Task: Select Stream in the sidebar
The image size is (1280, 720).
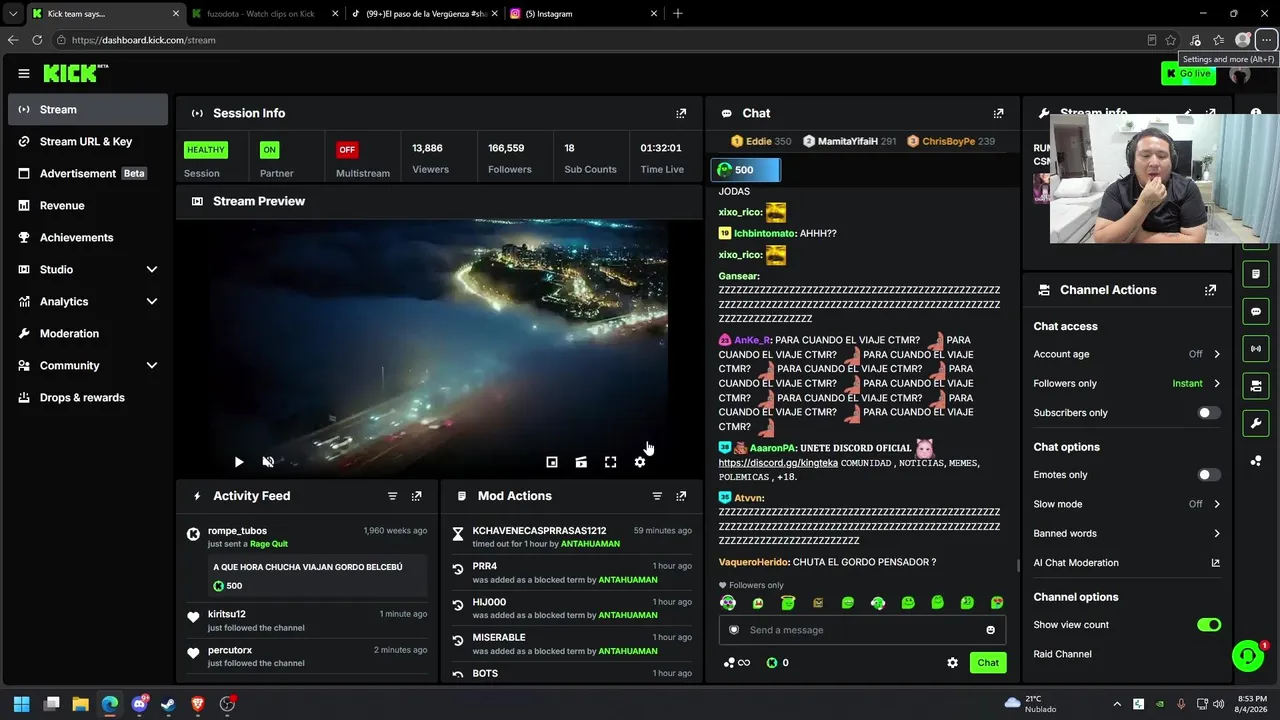Action: pyautogui.click(x=88, y=110)
